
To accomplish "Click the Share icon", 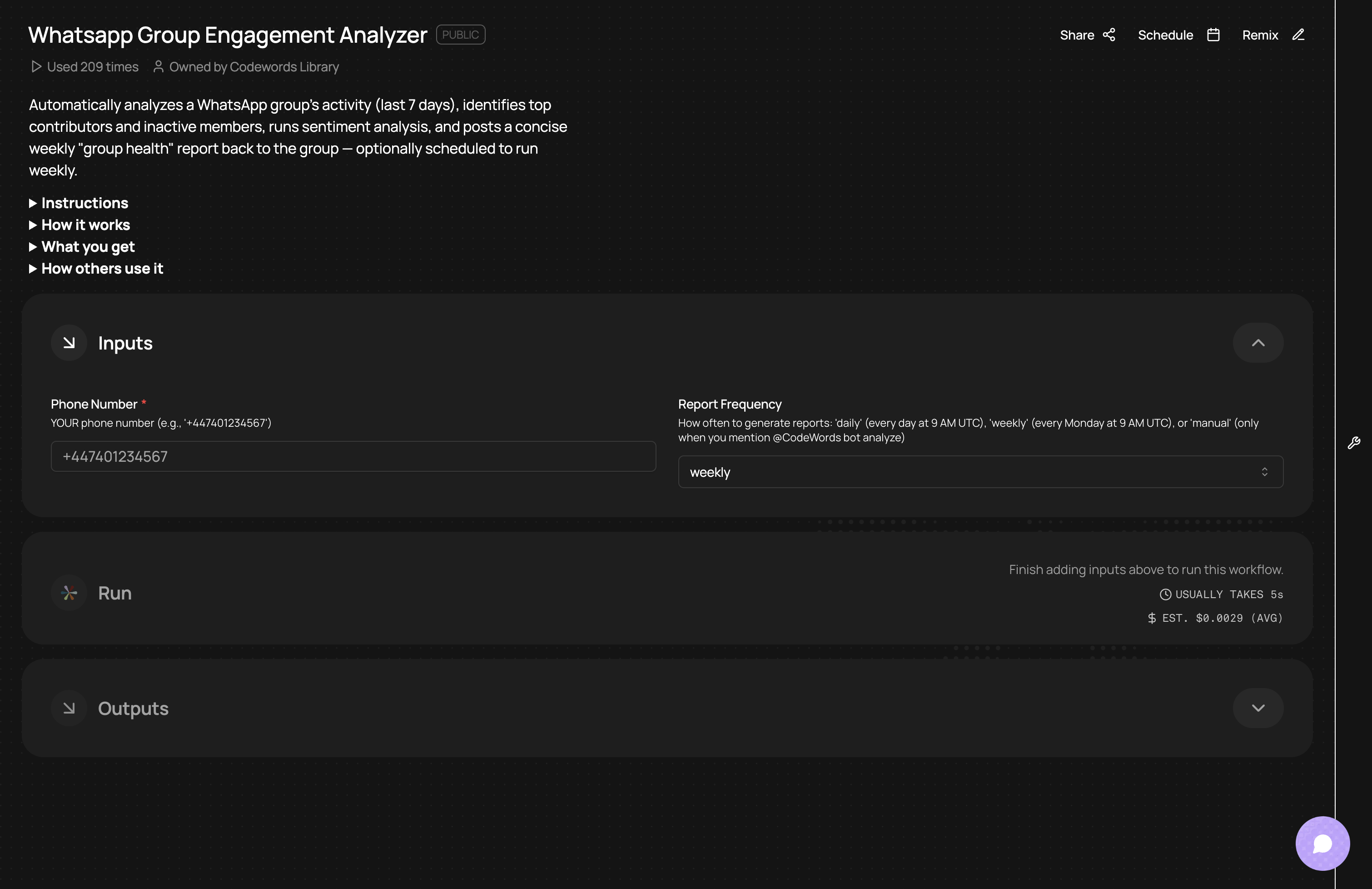I will coord(1109,35).
